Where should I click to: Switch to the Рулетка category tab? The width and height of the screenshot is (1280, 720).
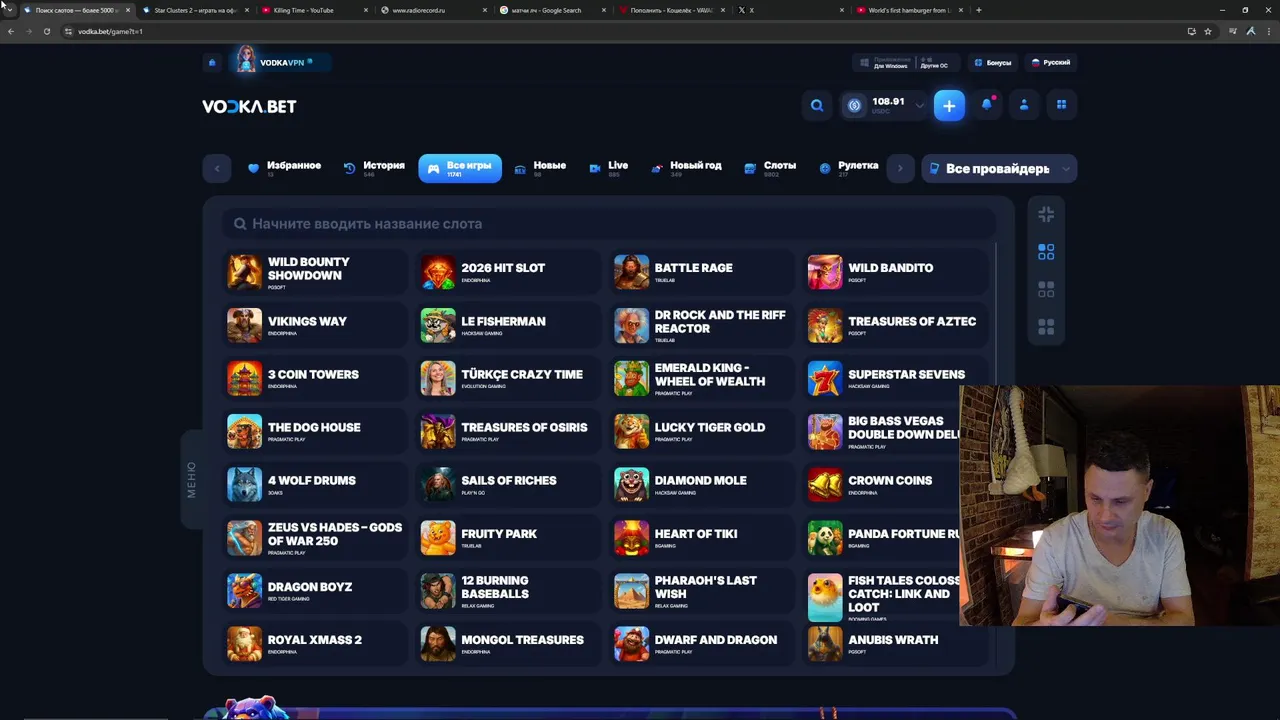coord(849,168)
